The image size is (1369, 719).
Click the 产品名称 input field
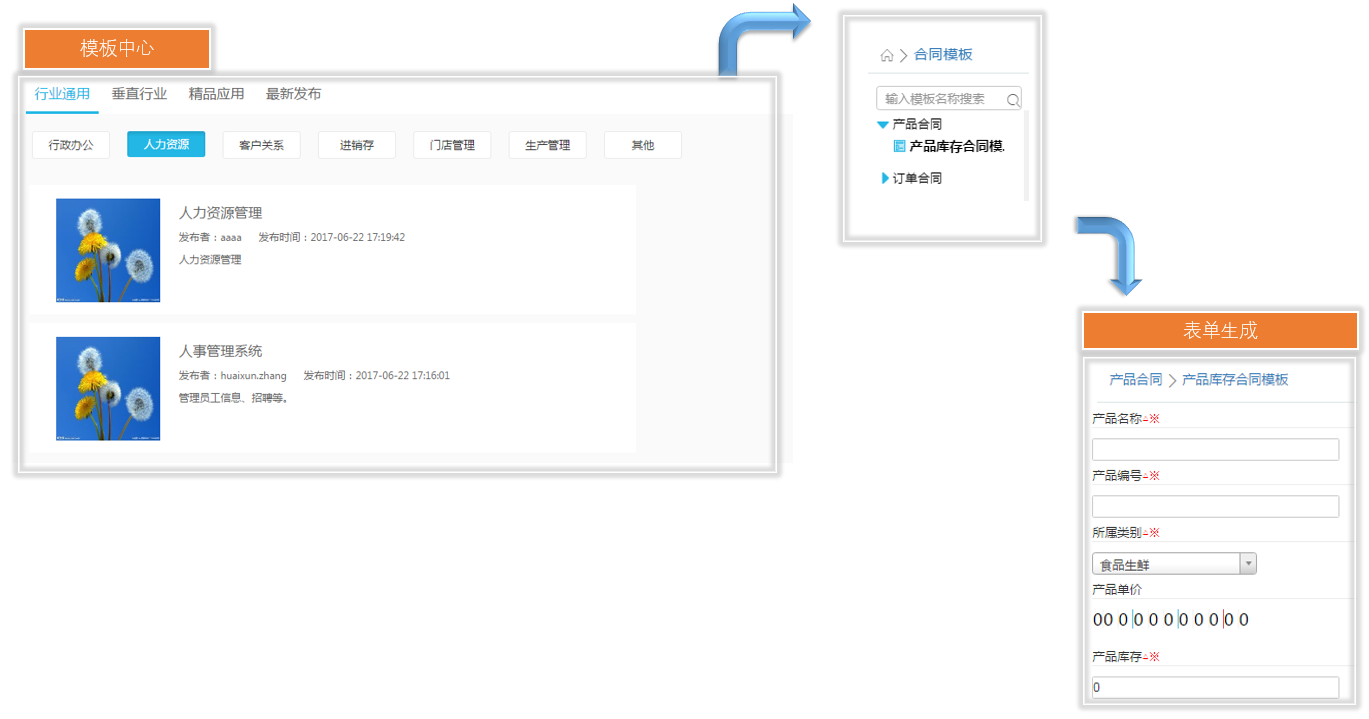[x=1214, y=450]
